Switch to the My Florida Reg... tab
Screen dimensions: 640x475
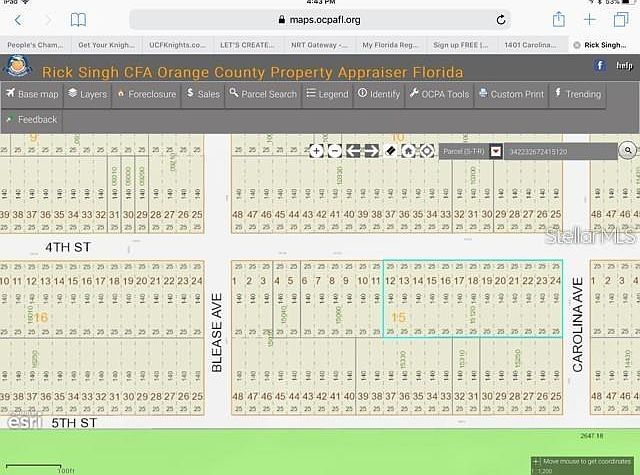click(x=390, y=45)
